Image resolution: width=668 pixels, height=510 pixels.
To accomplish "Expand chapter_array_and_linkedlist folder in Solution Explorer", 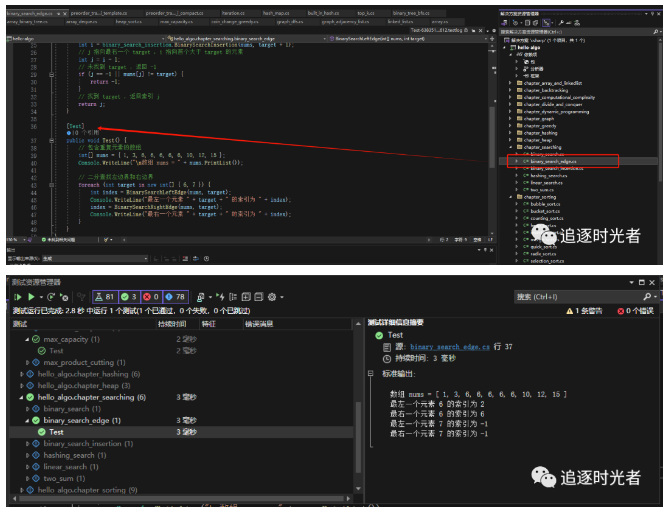I will (510, 83).
